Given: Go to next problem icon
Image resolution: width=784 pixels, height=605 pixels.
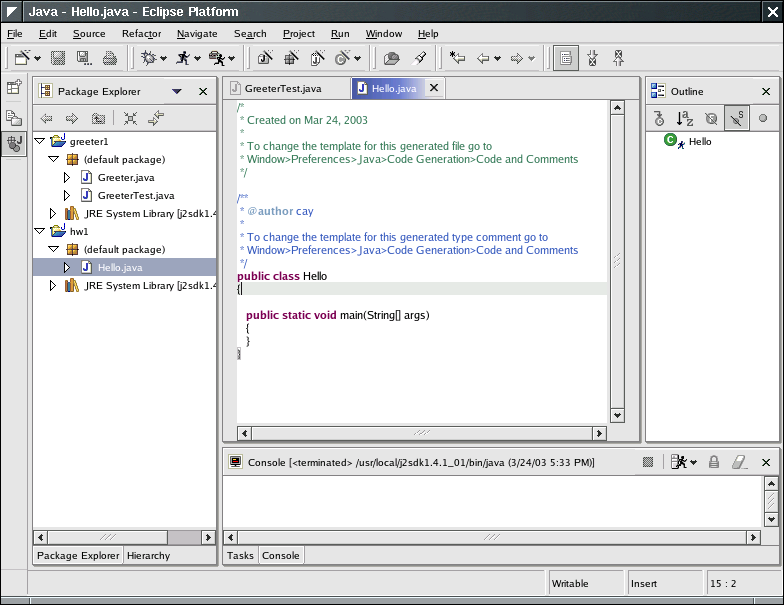Looking at the screenshot, I should [592, 58].
